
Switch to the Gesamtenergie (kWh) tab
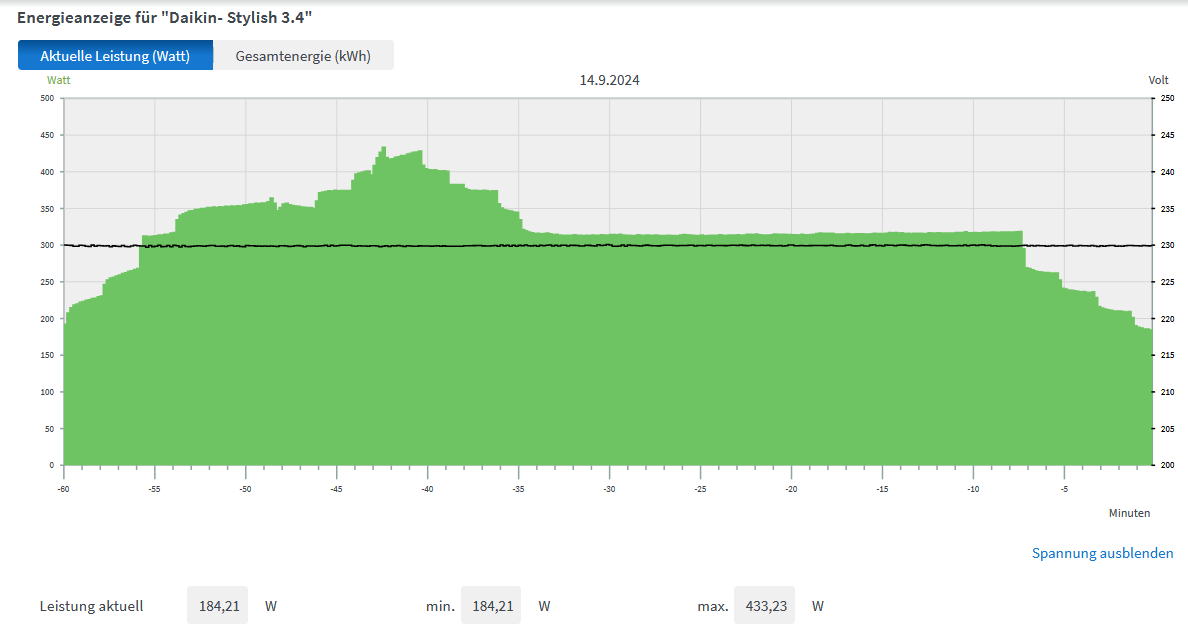(x=303, y=56)
